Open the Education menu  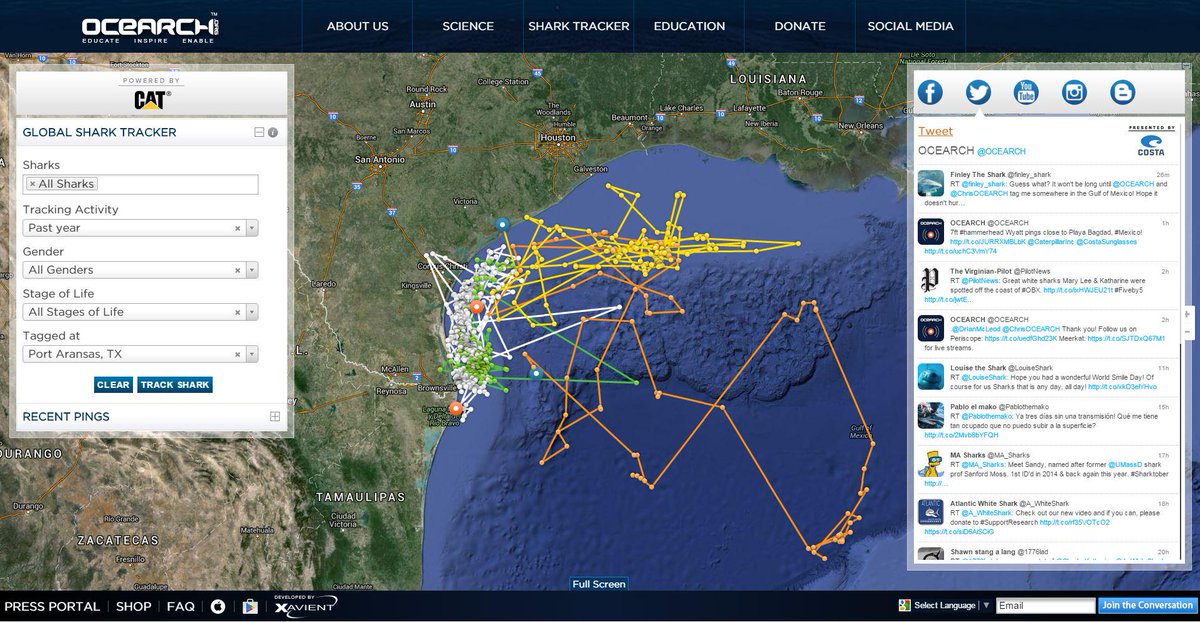click(x=689, y=26)
